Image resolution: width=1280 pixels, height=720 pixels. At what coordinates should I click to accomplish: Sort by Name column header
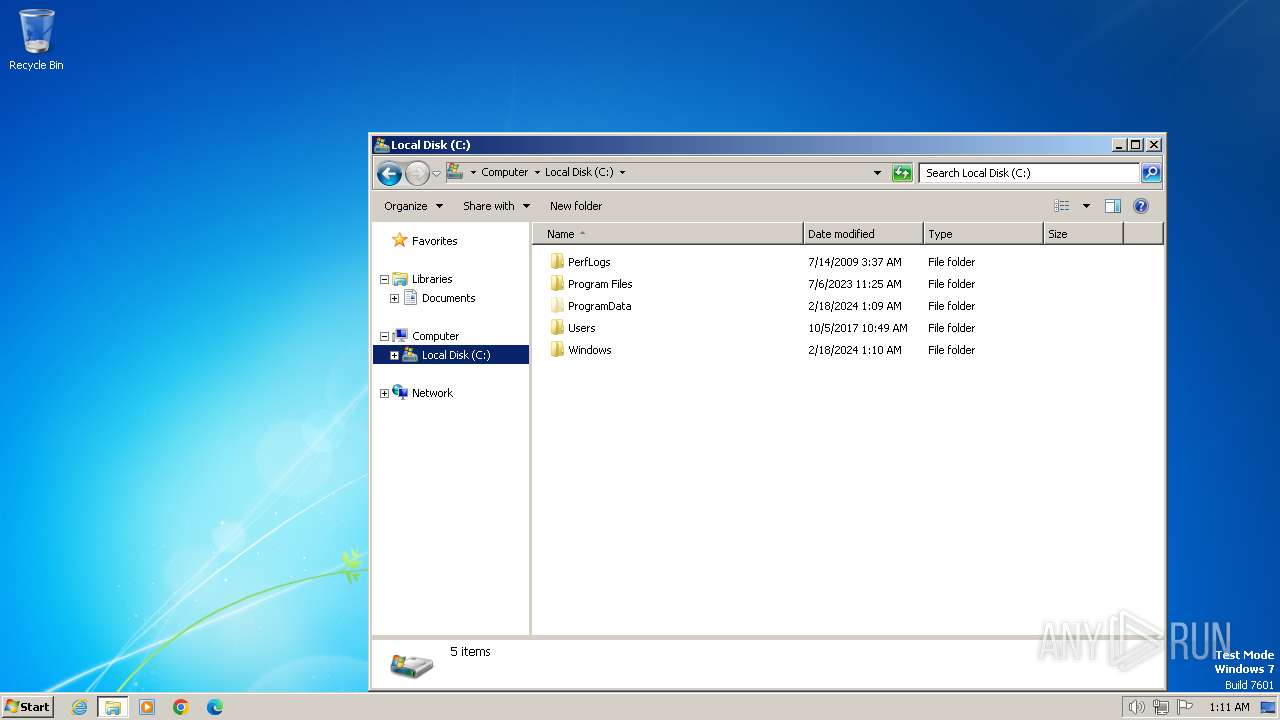tap(668, 234)
